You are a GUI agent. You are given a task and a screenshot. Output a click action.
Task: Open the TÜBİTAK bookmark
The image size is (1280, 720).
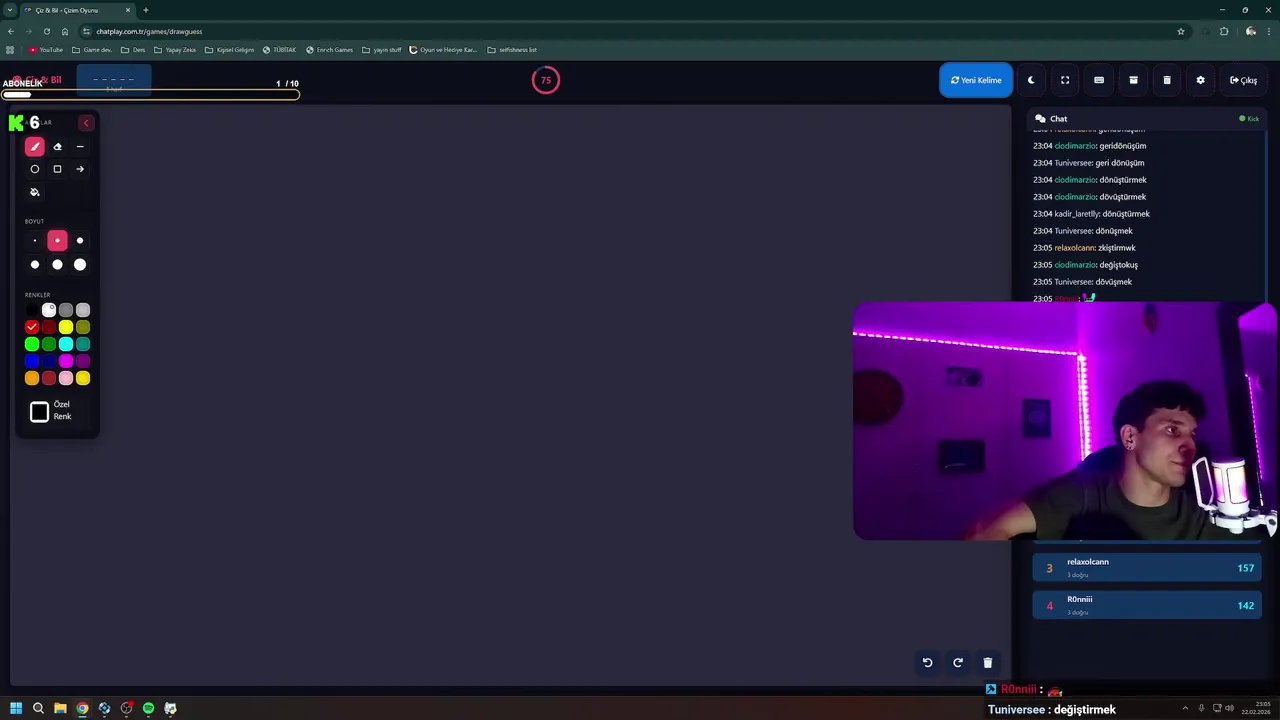(x=279, y=49)
